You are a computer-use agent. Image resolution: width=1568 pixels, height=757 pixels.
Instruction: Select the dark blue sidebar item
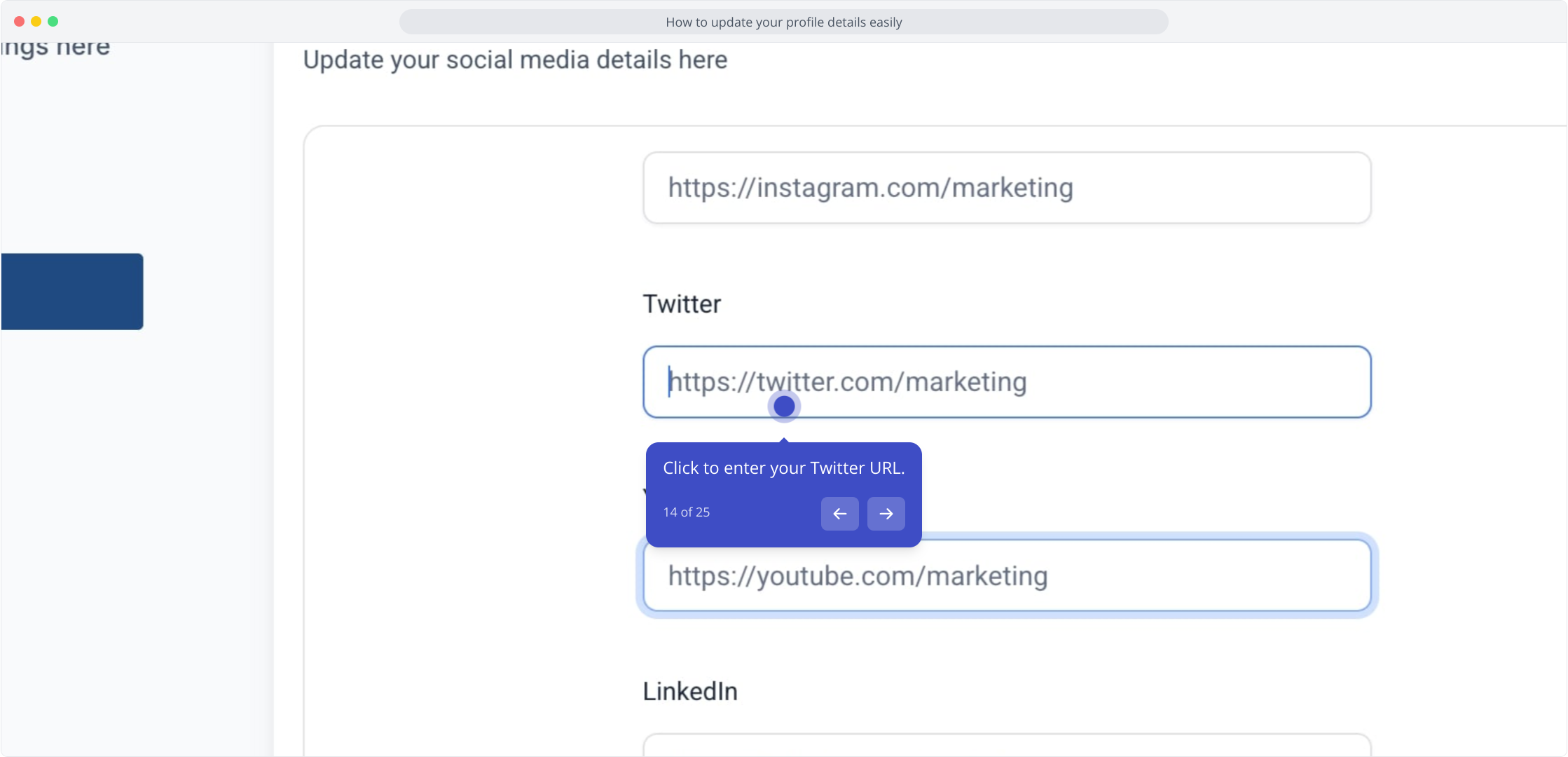coord(71,292)
